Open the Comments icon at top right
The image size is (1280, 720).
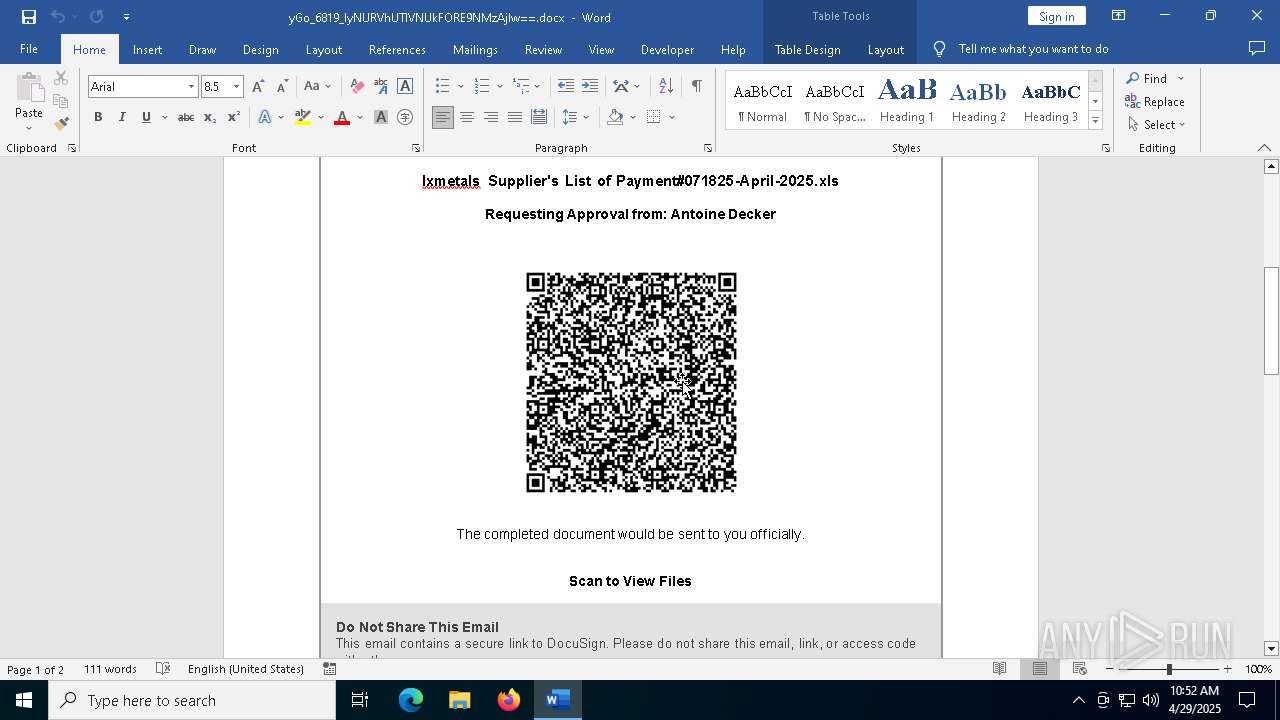pyautogui.click(x=1257, y=49)
